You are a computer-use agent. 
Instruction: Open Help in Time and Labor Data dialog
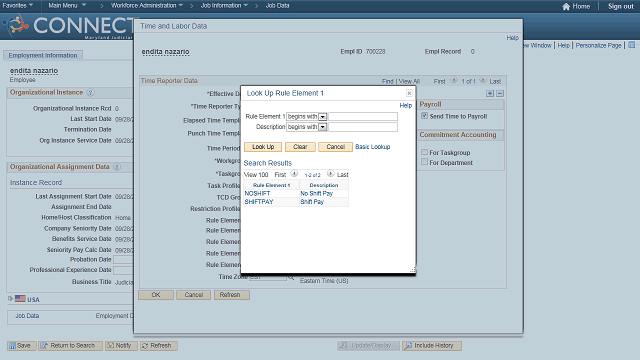pos(512,38)
